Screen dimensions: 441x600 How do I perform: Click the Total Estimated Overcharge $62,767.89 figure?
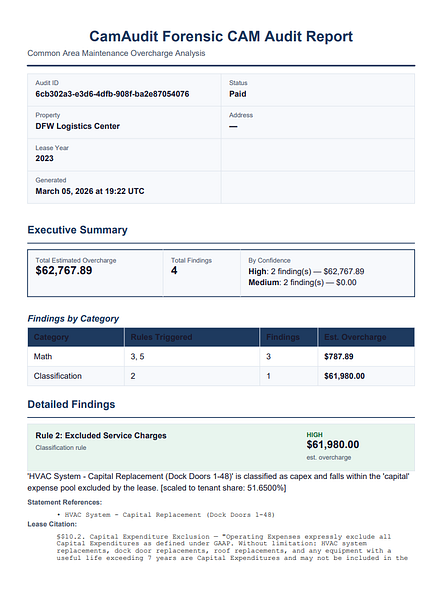click(64, 271)
